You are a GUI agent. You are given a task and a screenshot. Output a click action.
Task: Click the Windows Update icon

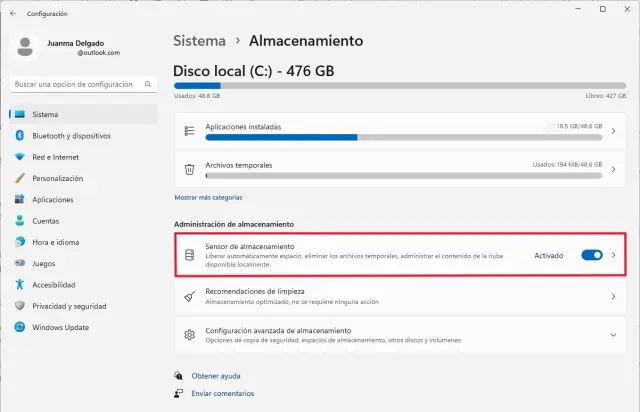coord(19,327)
